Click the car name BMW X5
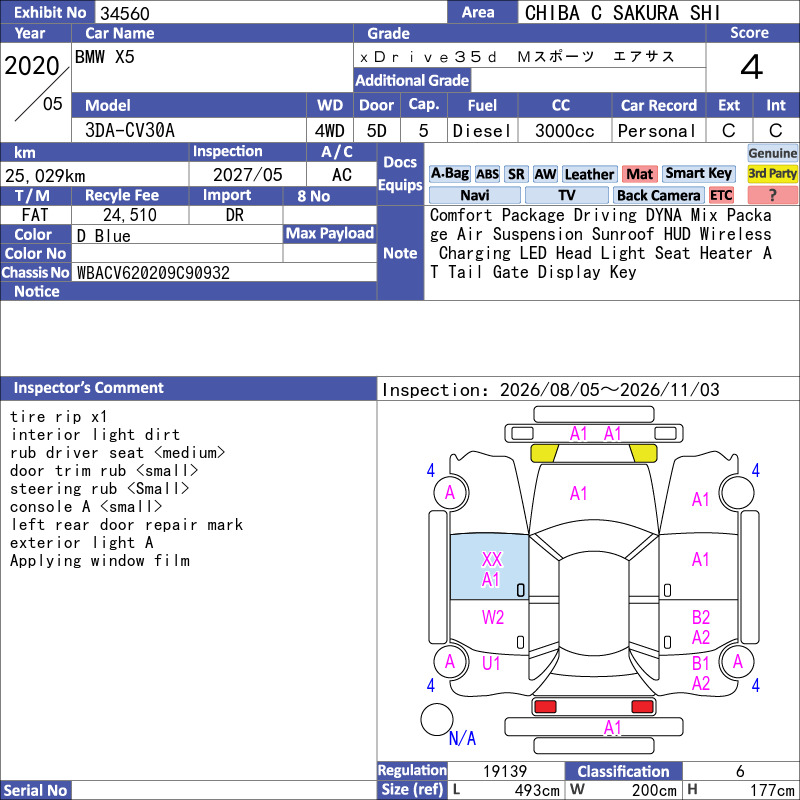Image resolution: width=800 pixels, height=800 pixels. (x=105, y=57)
